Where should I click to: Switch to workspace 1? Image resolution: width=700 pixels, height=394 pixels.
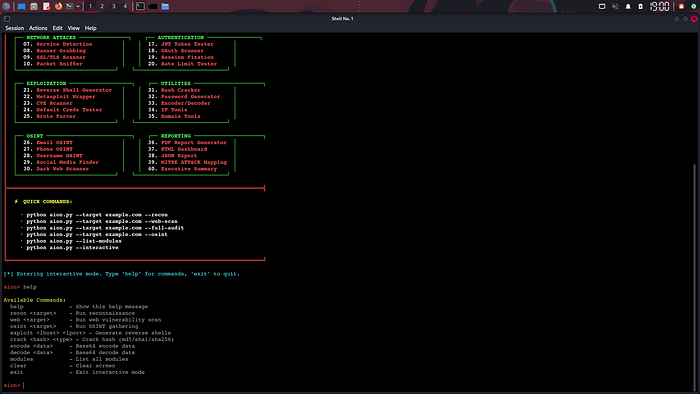[90, 6]
